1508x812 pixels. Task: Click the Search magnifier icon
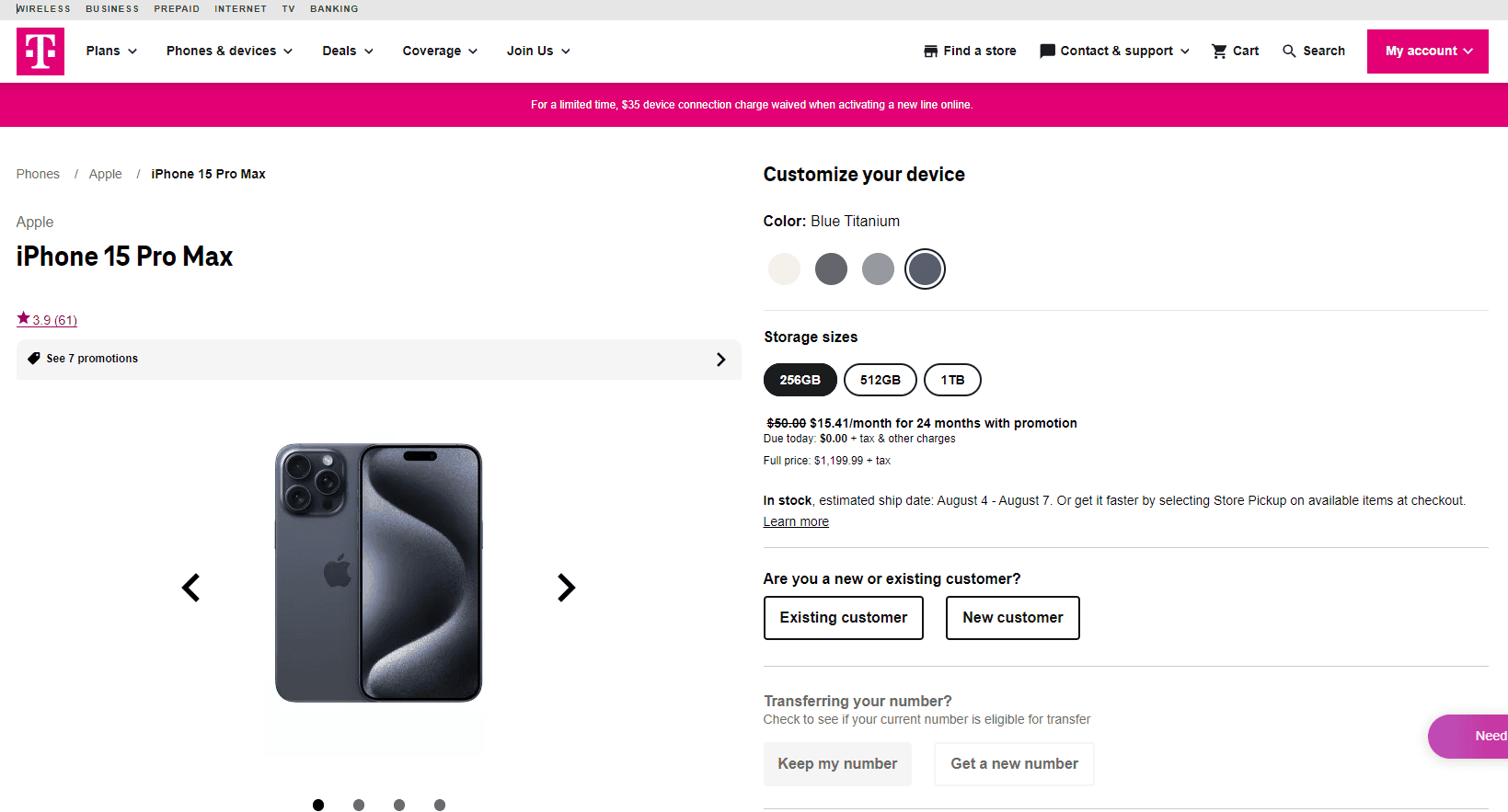click(x=1289, y=51)
